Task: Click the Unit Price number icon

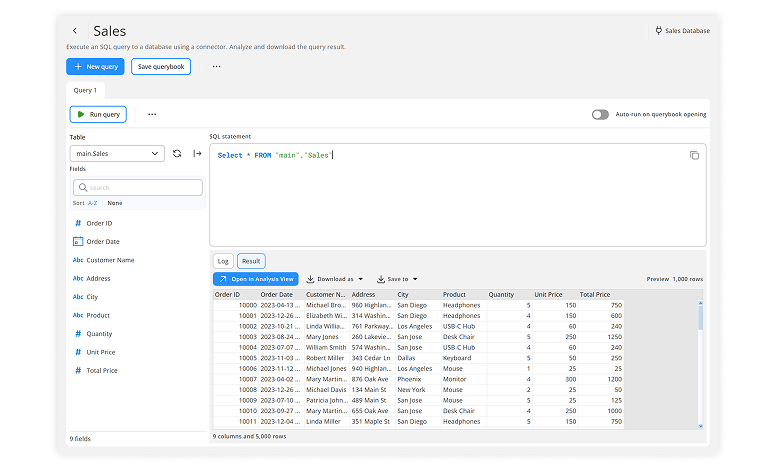Action: click(78, 352)
